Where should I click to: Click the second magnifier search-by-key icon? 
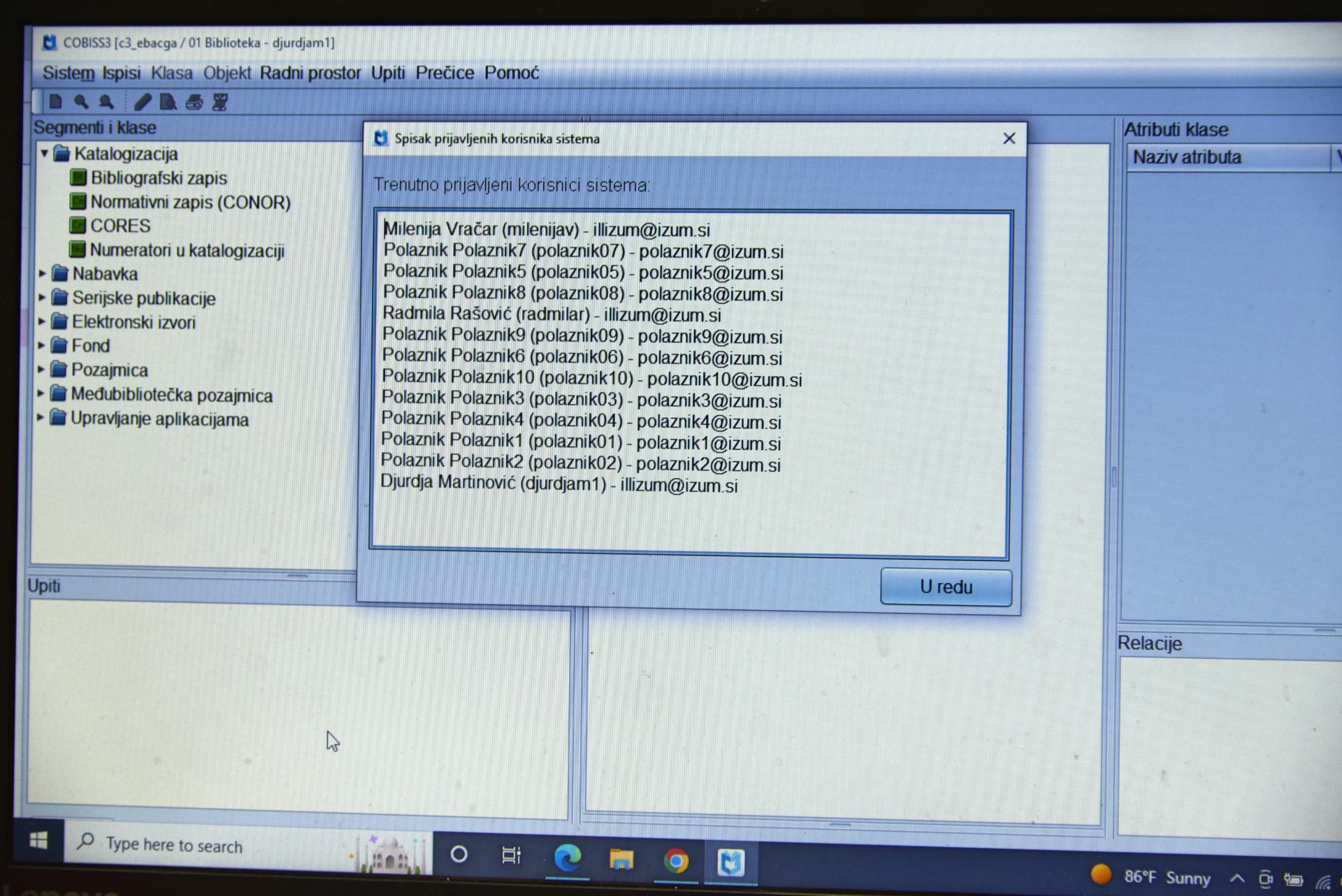point(106,102)
